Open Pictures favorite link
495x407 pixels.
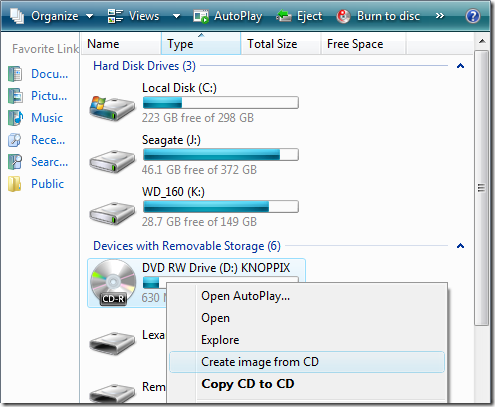[49, 96]
